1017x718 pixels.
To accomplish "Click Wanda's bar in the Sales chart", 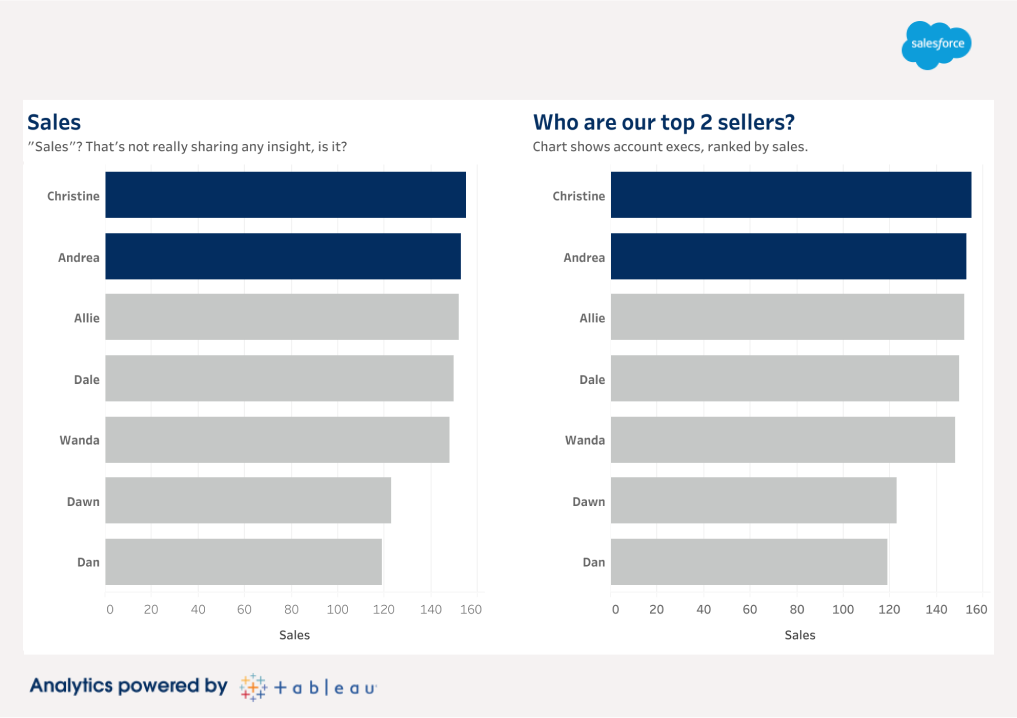I will click(x=277, y=440).
